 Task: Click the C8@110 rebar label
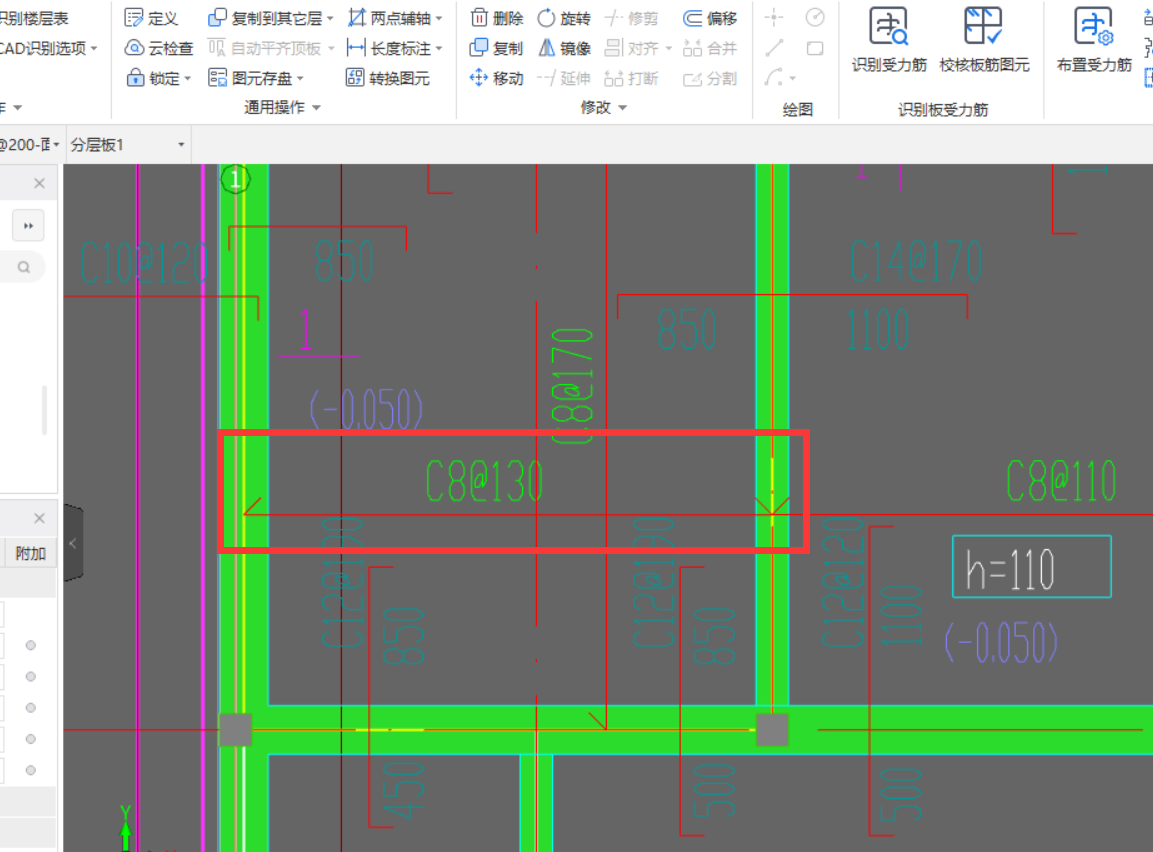coord(1061,482)
